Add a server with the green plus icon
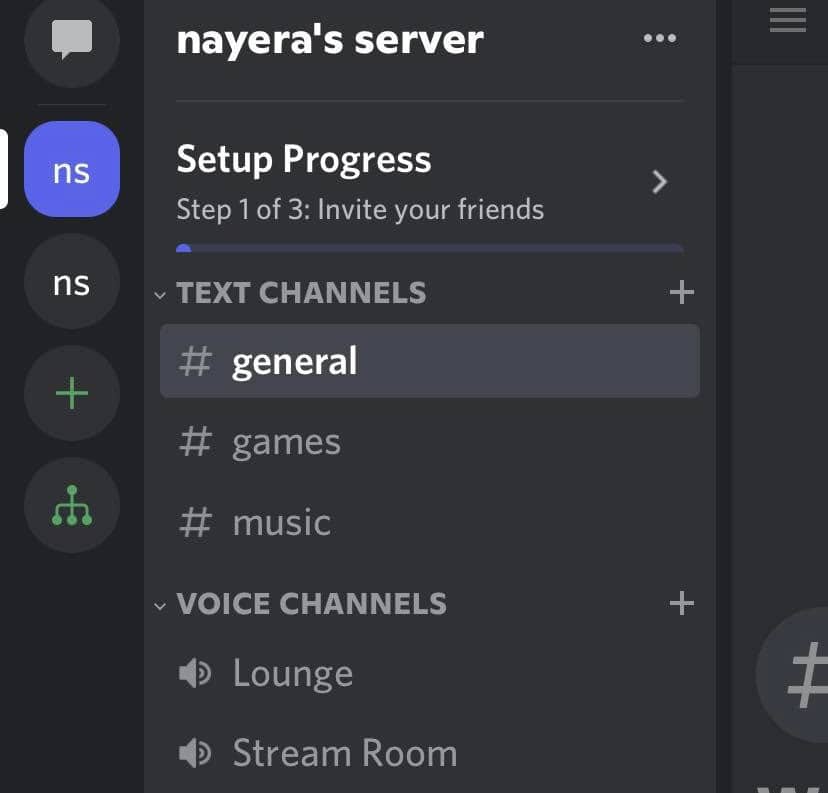Screen dimensions: 828x793 72,393
